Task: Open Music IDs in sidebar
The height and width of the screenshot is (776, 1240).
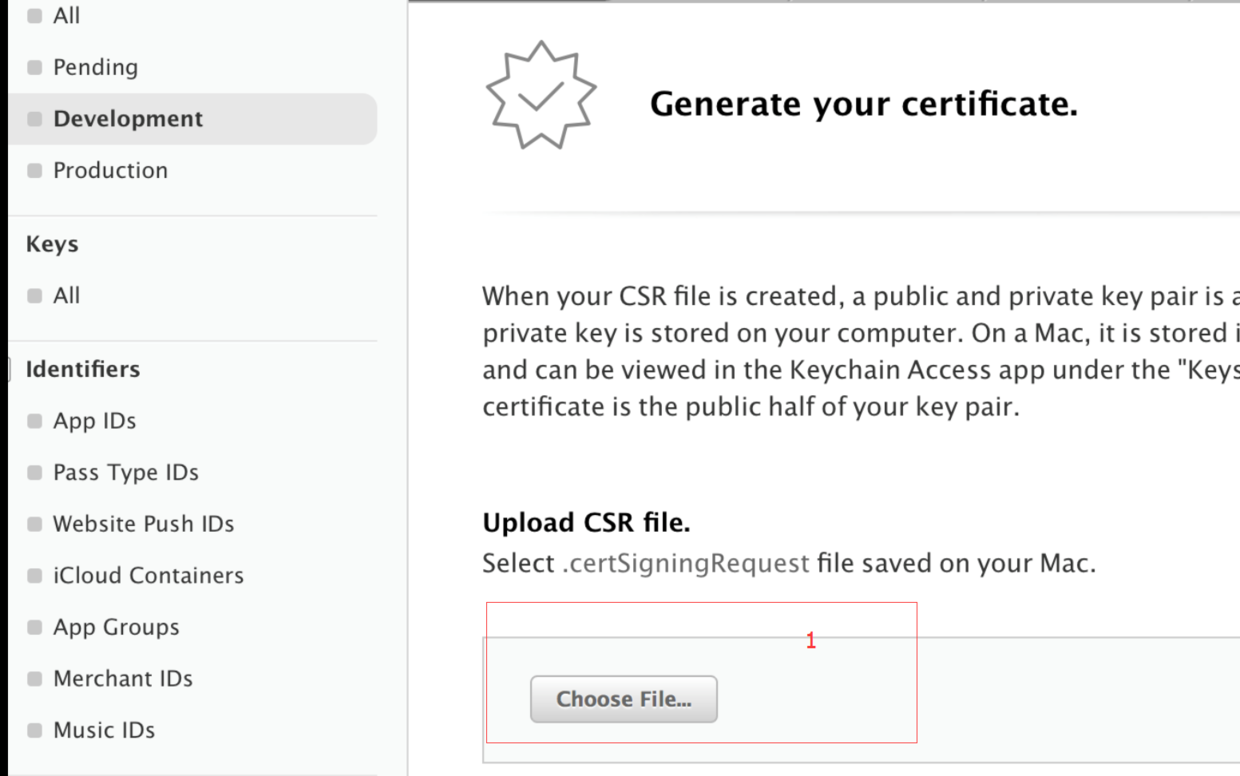Action: (104, 730)
